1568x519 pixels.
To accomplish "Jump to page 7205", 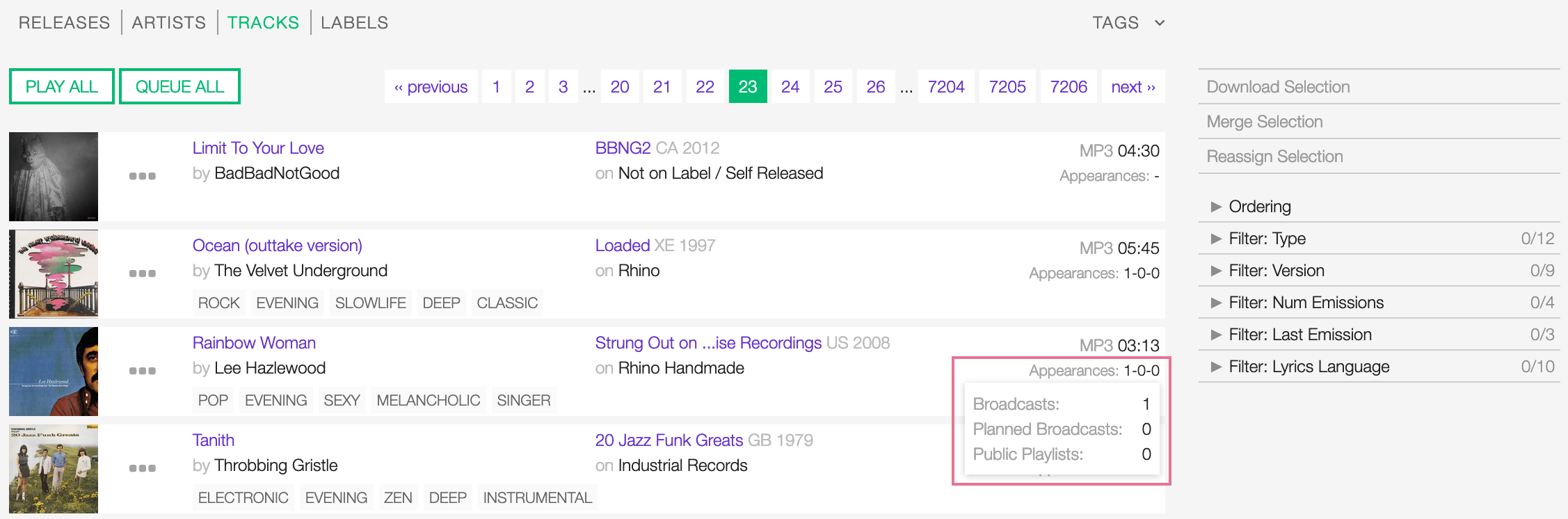I will (1007, 86).
